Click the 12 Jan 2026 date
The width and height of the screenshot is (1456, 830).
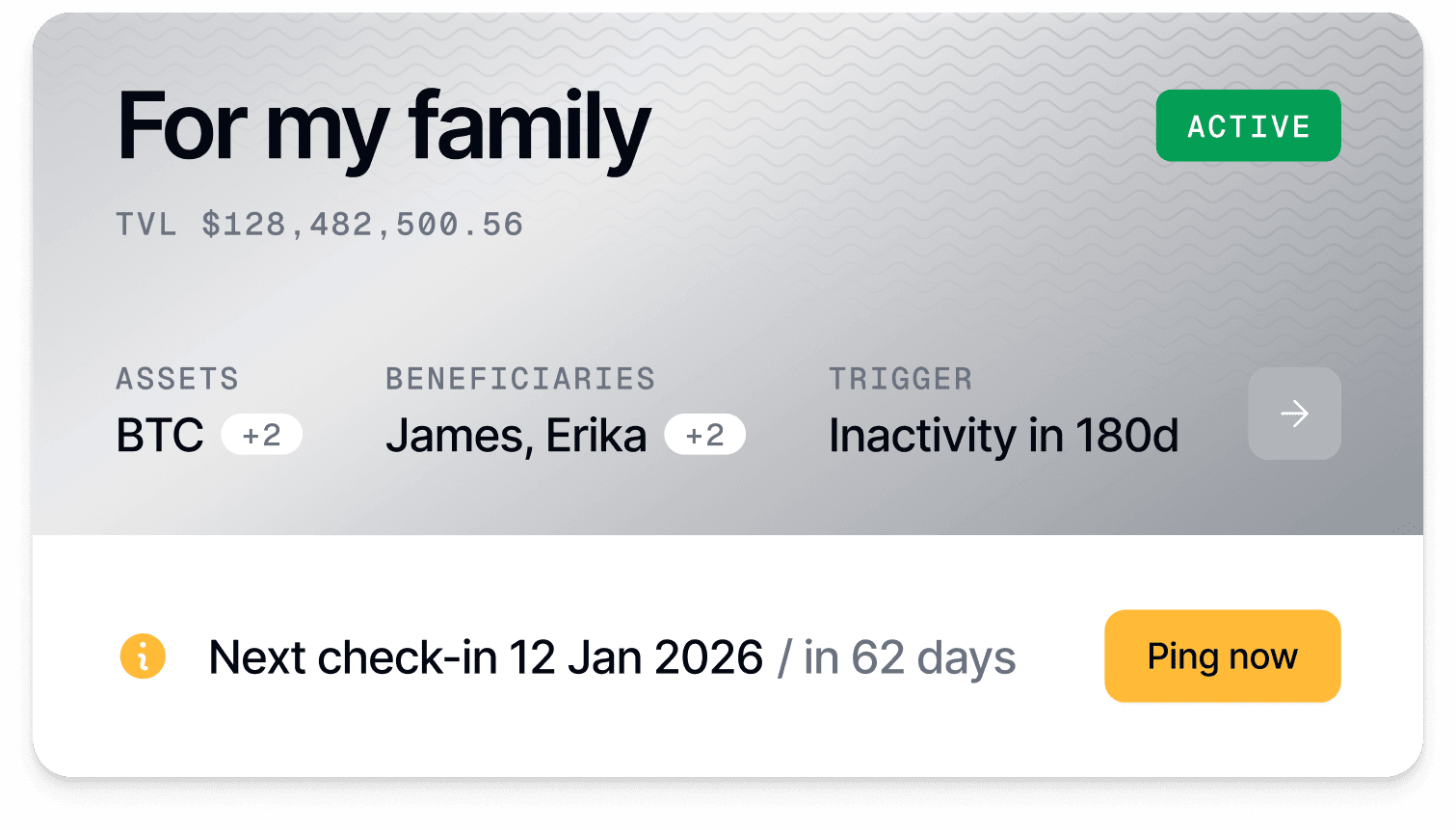pyautogui.click(x=636, y=657)
